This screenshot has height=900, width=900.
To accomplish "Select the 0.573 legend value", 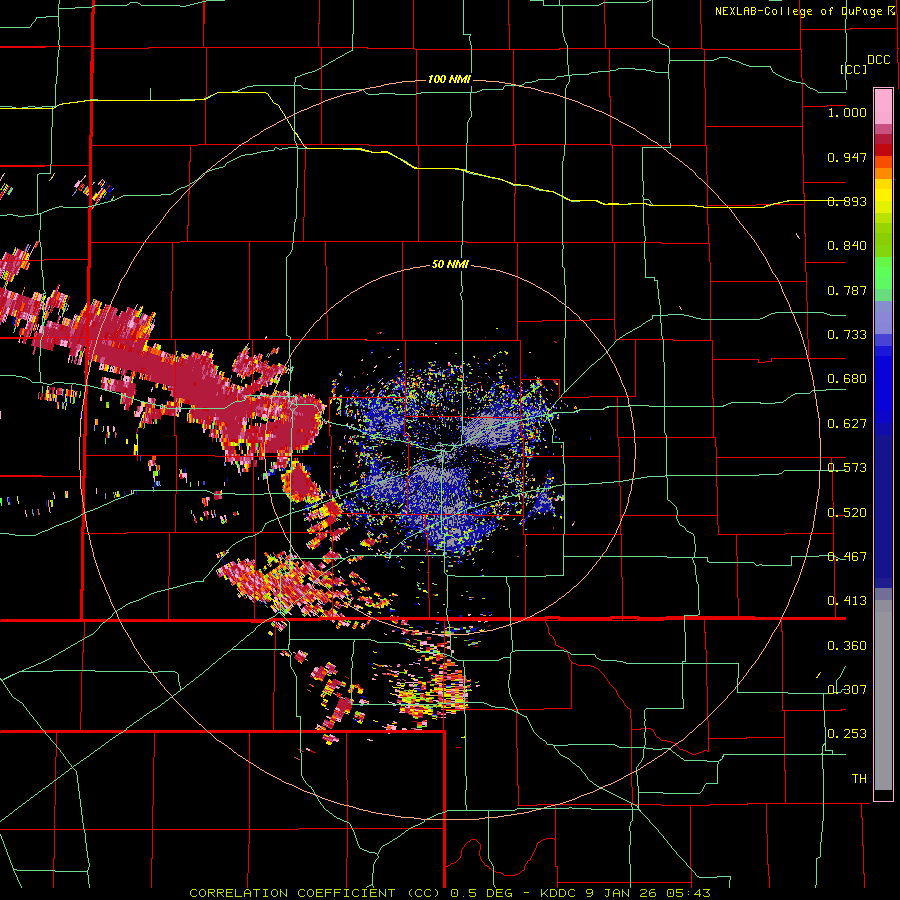I will coord(847,468).
